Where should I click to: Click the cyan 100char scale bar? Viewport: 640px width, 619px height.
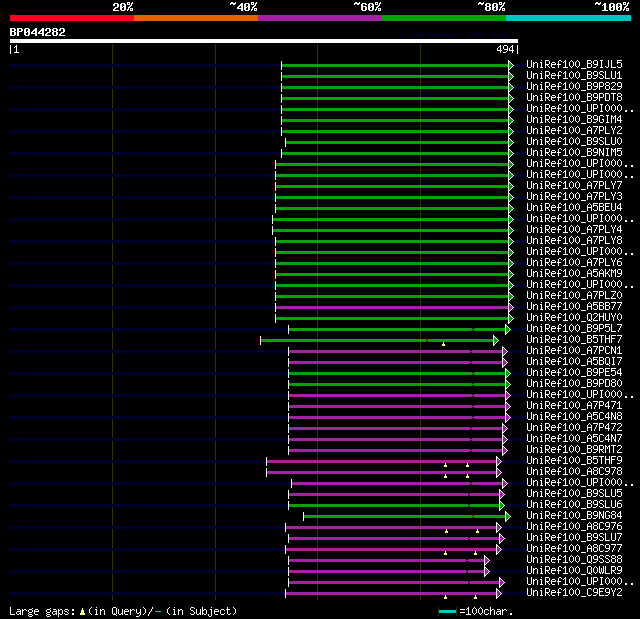click(x=447, y=611)
